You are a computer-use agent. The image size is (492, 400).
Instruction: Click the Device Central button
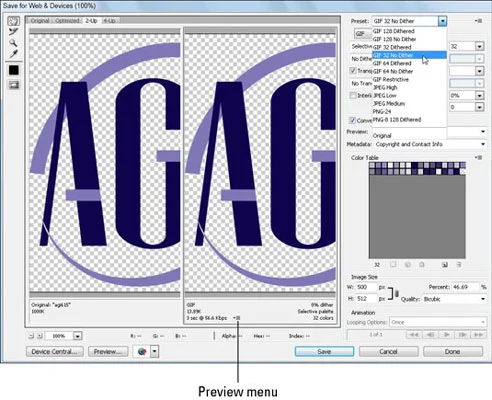coord(55,351)
